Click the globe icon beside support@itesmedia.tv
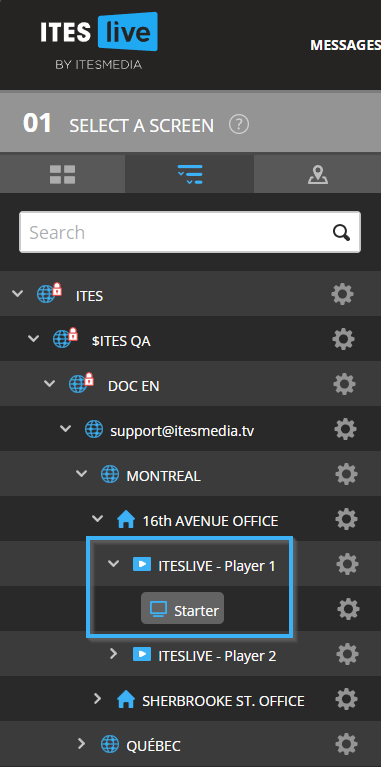The height and width of the screenshot is (767, 381). [x=94, y=429]
